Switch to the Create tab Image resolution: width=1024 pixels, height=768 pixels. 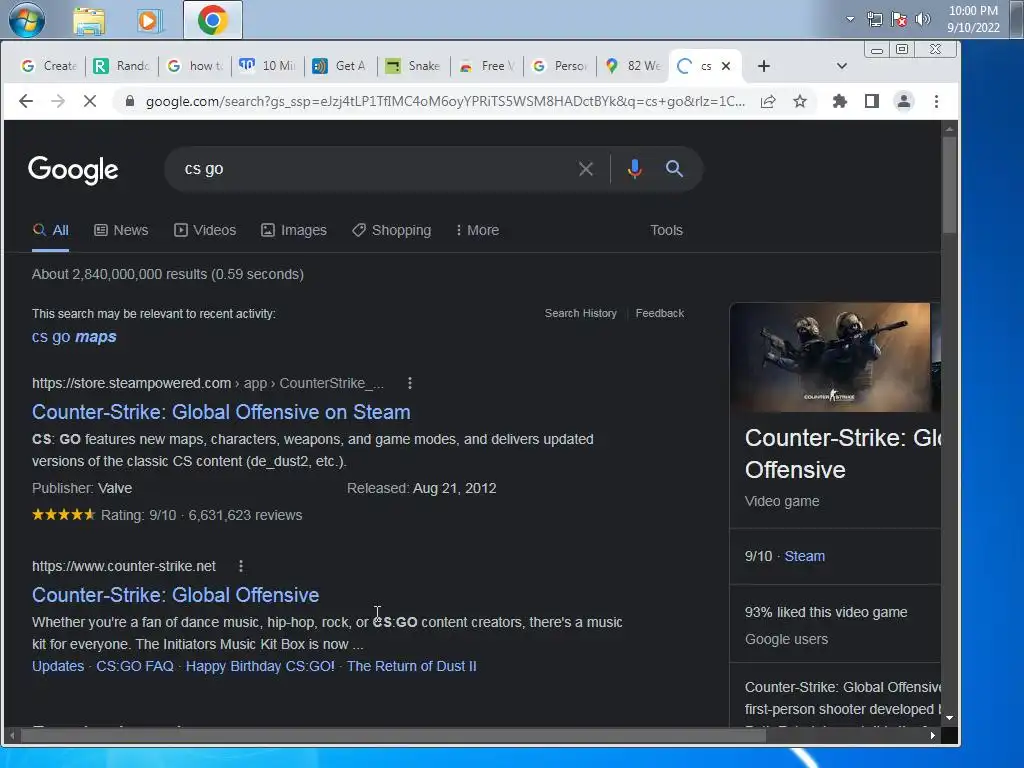49,66
